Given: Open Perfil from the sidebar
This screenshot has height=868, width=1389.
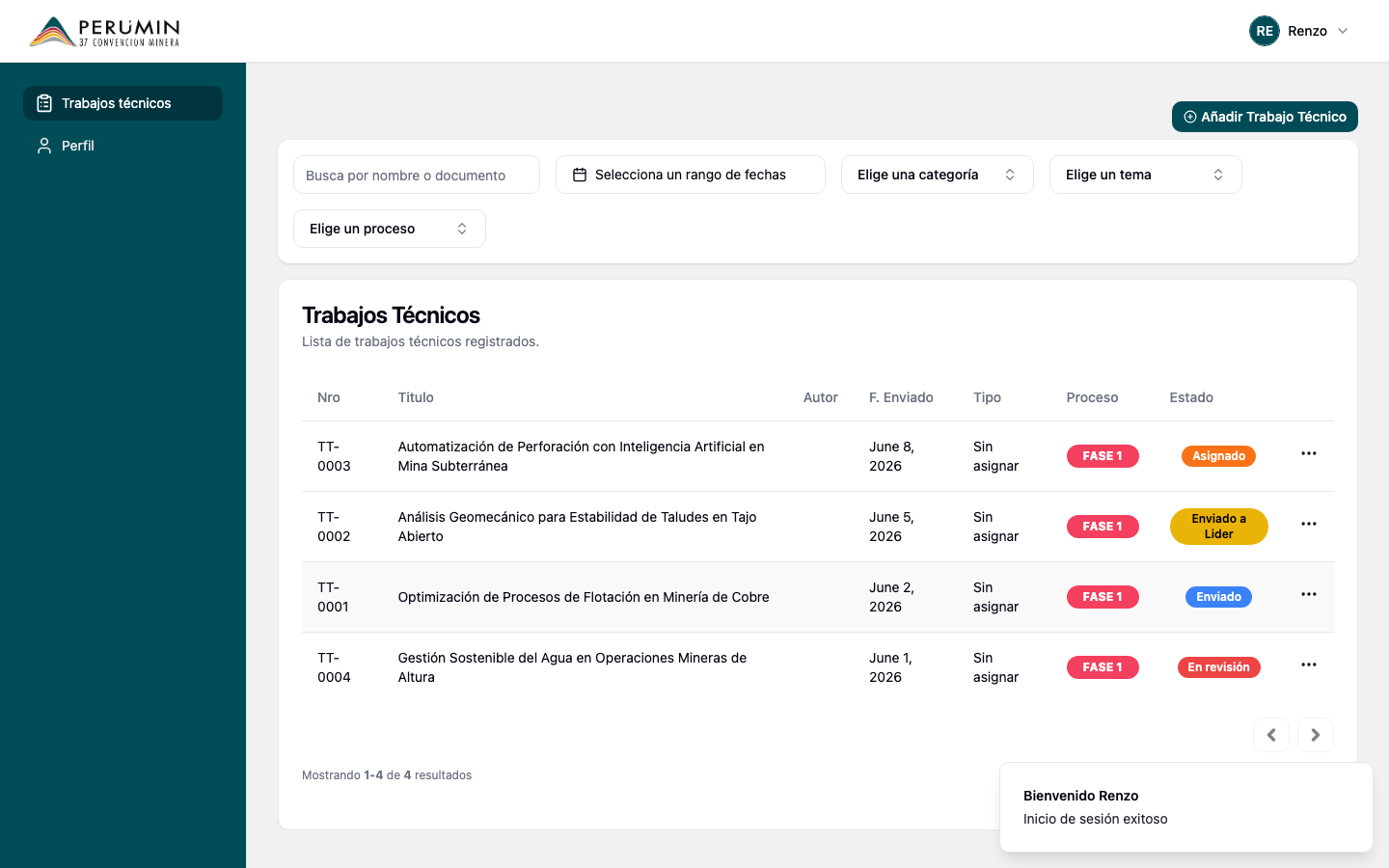Looking at the screenshot, I should point(123,146).
